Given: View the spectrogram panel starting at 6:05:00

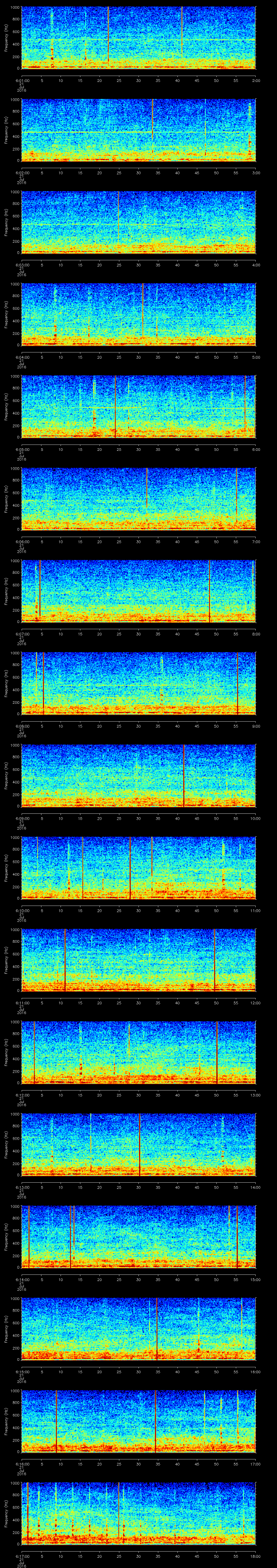Looking at the screenshot, I should pyautogui.click(x=139, y=407).
